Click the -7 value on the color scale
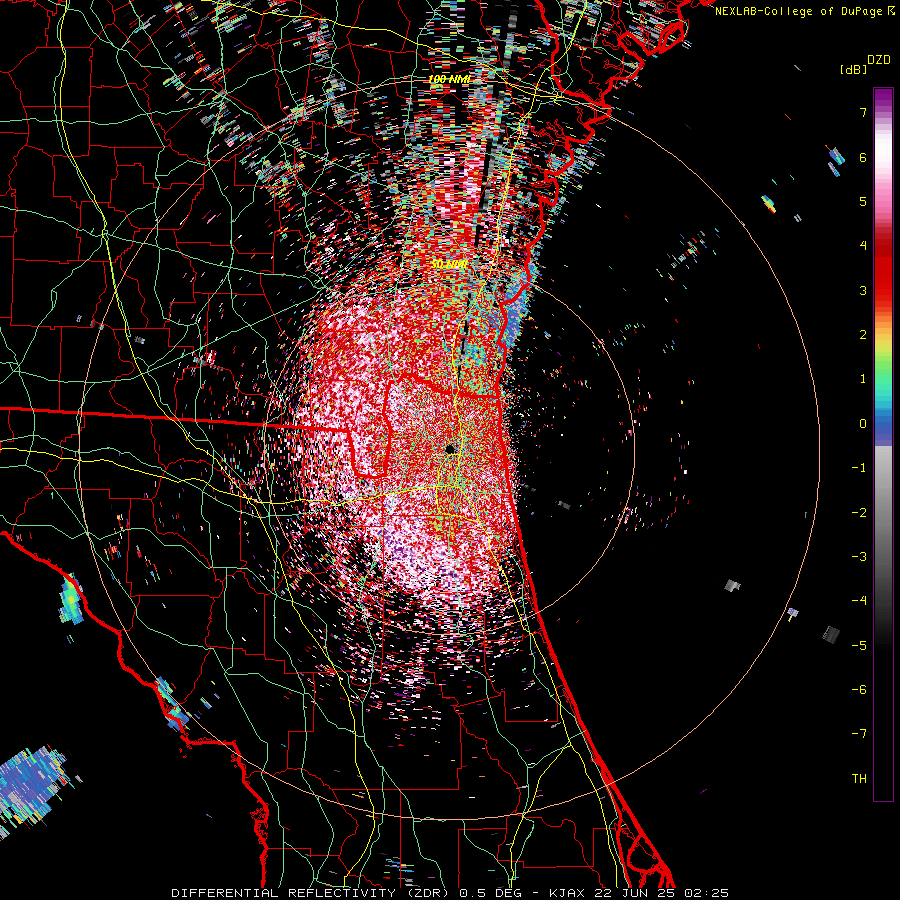900x900 pixels. tap(859, 734)
